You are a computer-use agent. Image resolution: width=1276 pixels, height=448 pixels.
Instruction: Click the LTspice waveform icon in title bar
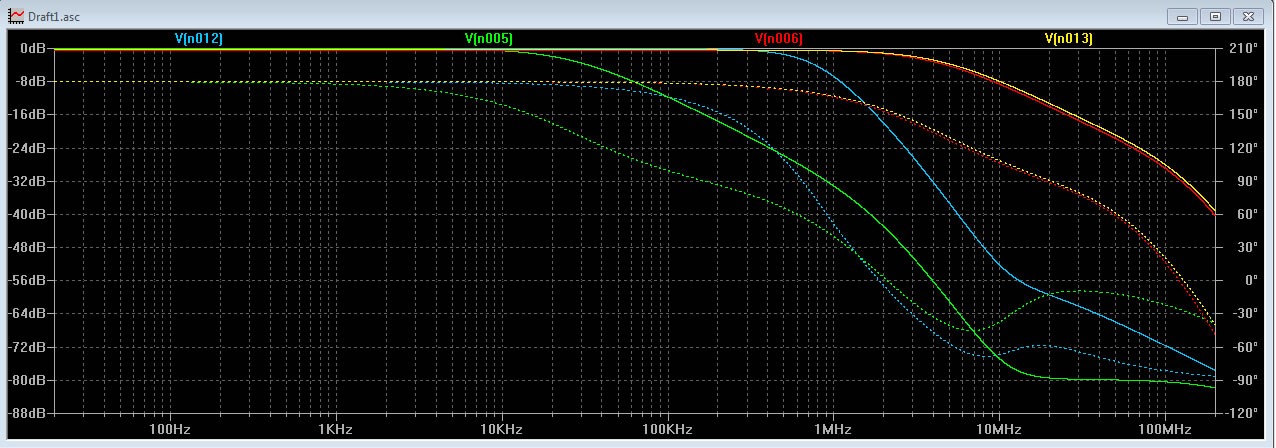pyautogui.click(x=16, y=16)
